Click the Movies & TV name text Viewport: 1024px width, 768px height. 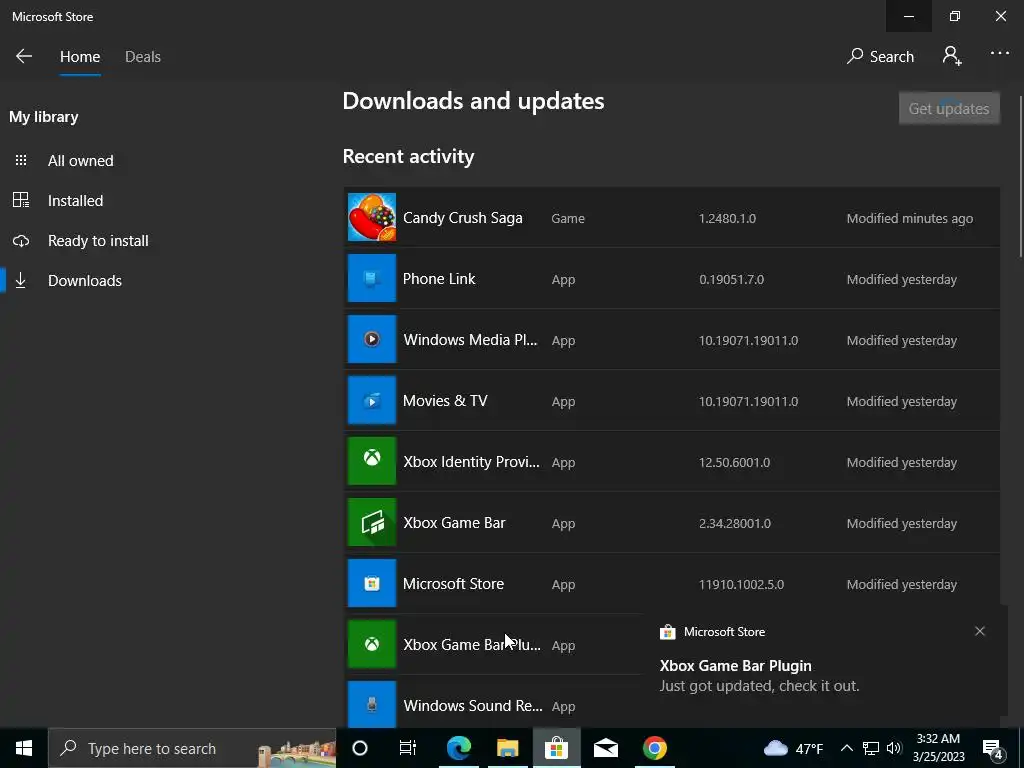pyautogui.click(x=445, y=401)
